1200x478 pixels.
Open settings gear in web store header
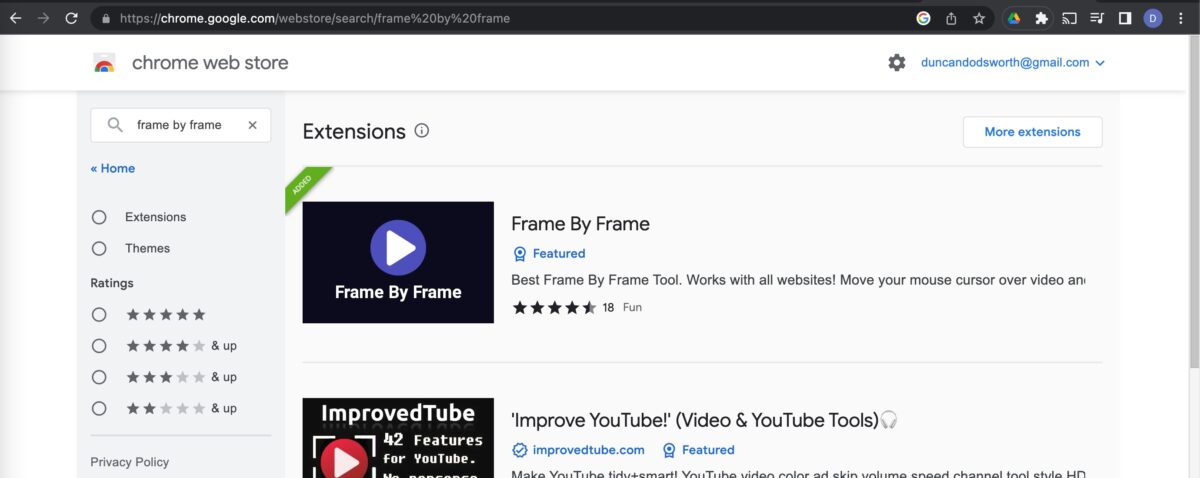pyautogui.click(x=897, y=62)
